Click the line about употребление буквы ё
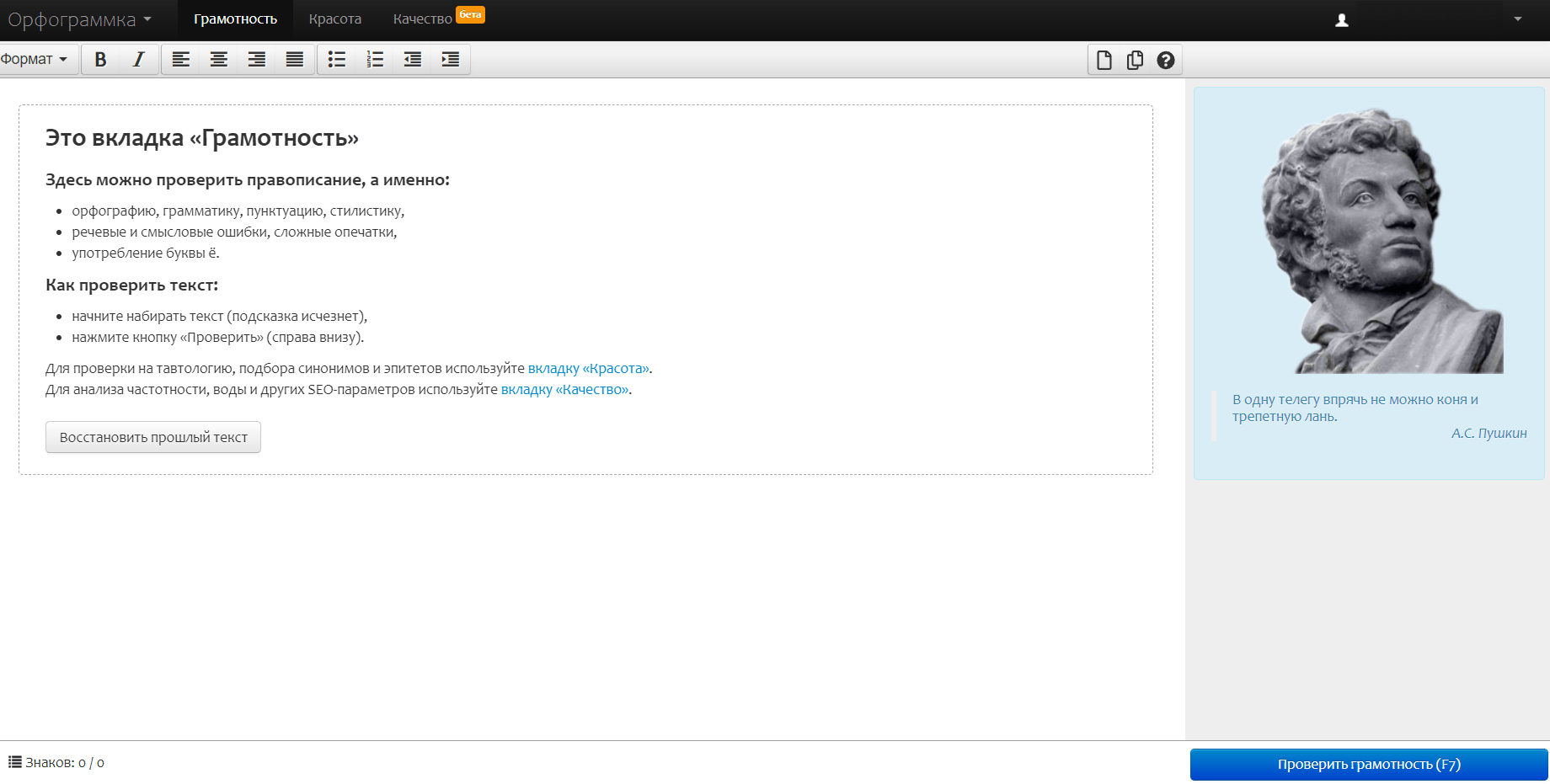1550x784 pixels. [x=146, y=253]
